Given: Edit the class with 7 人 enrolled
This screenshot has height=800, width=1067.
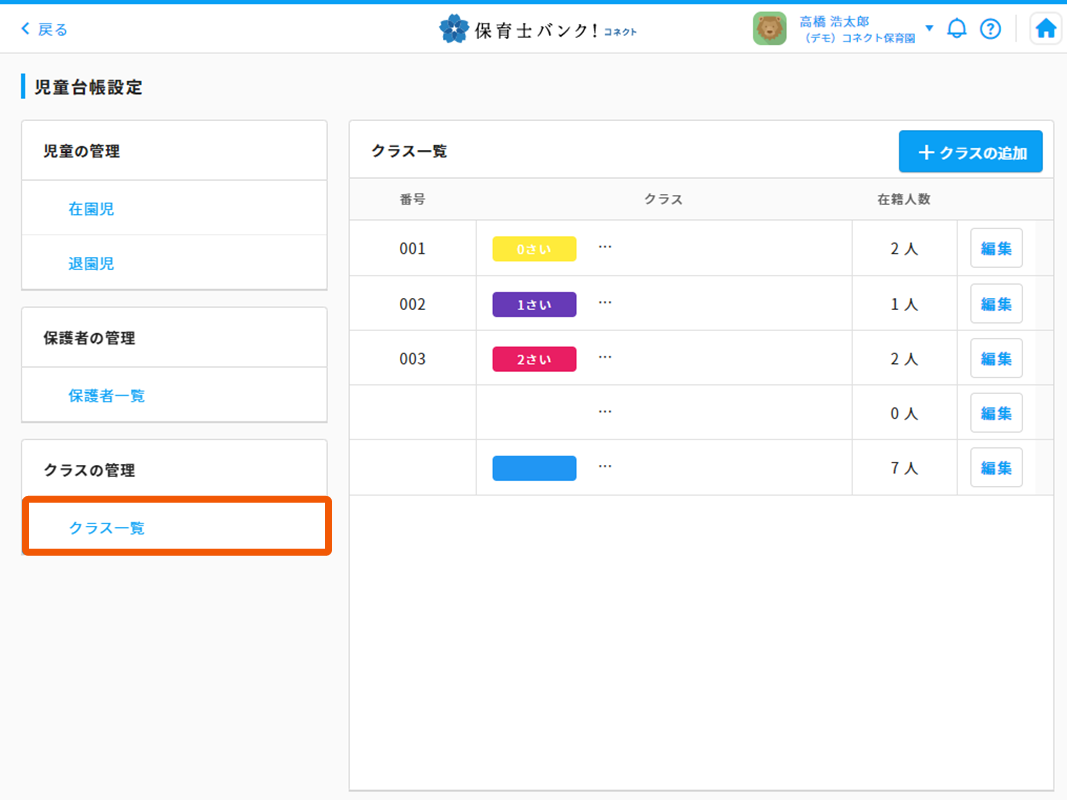Looking at the screenshot, I should click(x=996, y=468).
